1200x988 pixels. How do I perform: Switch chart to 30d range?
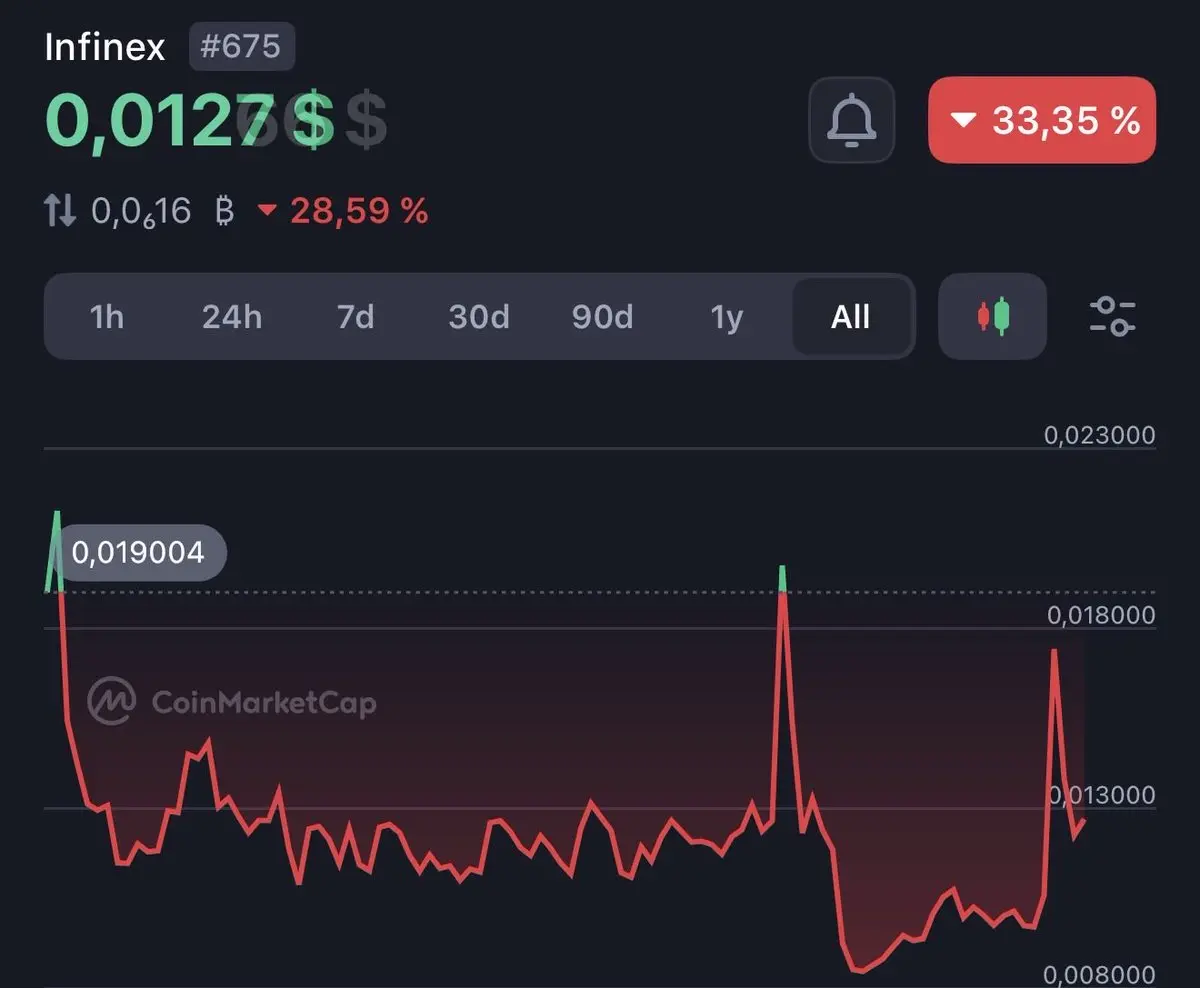coord(479,317)
